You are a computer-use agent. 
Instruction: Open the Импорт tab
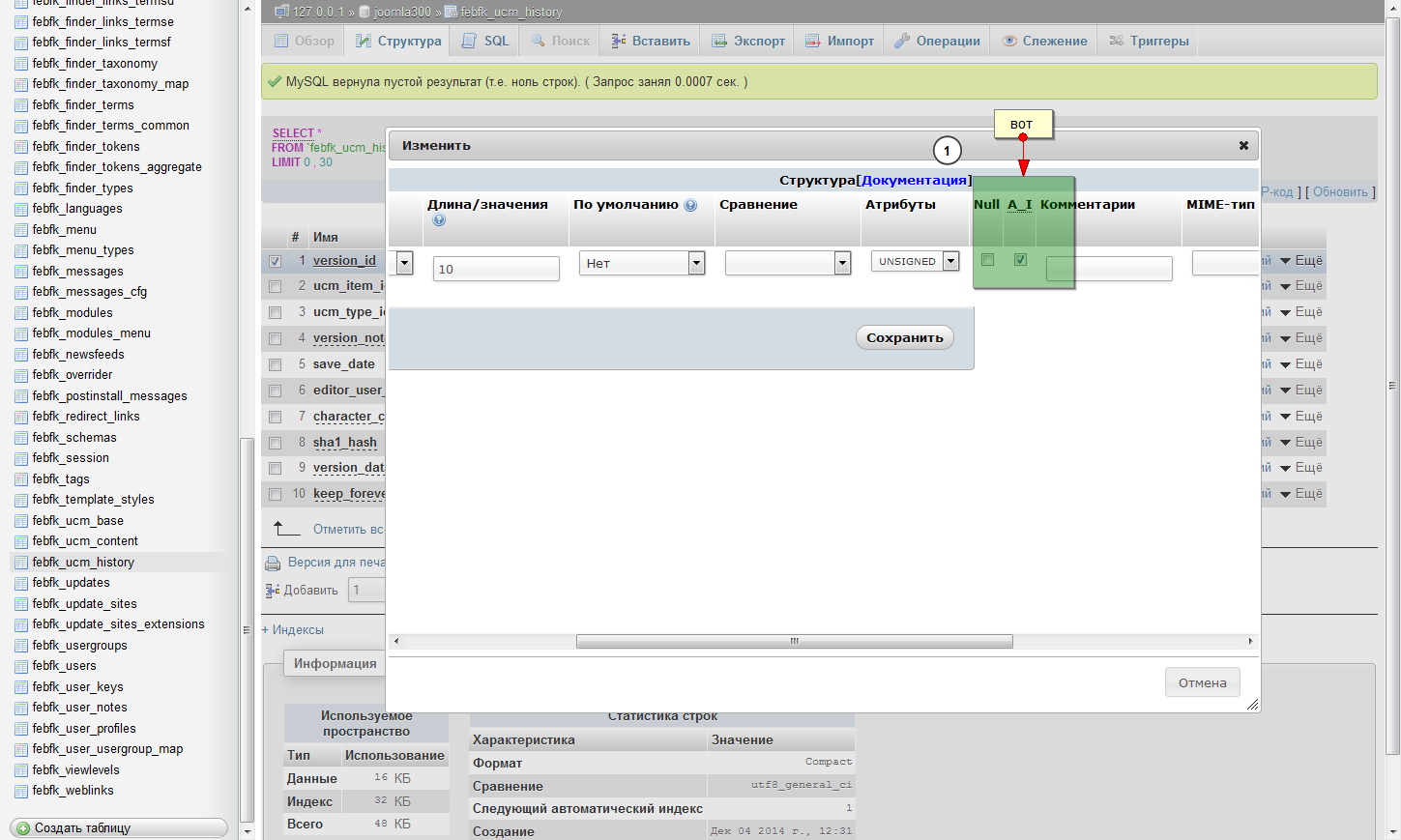(839, 42)
